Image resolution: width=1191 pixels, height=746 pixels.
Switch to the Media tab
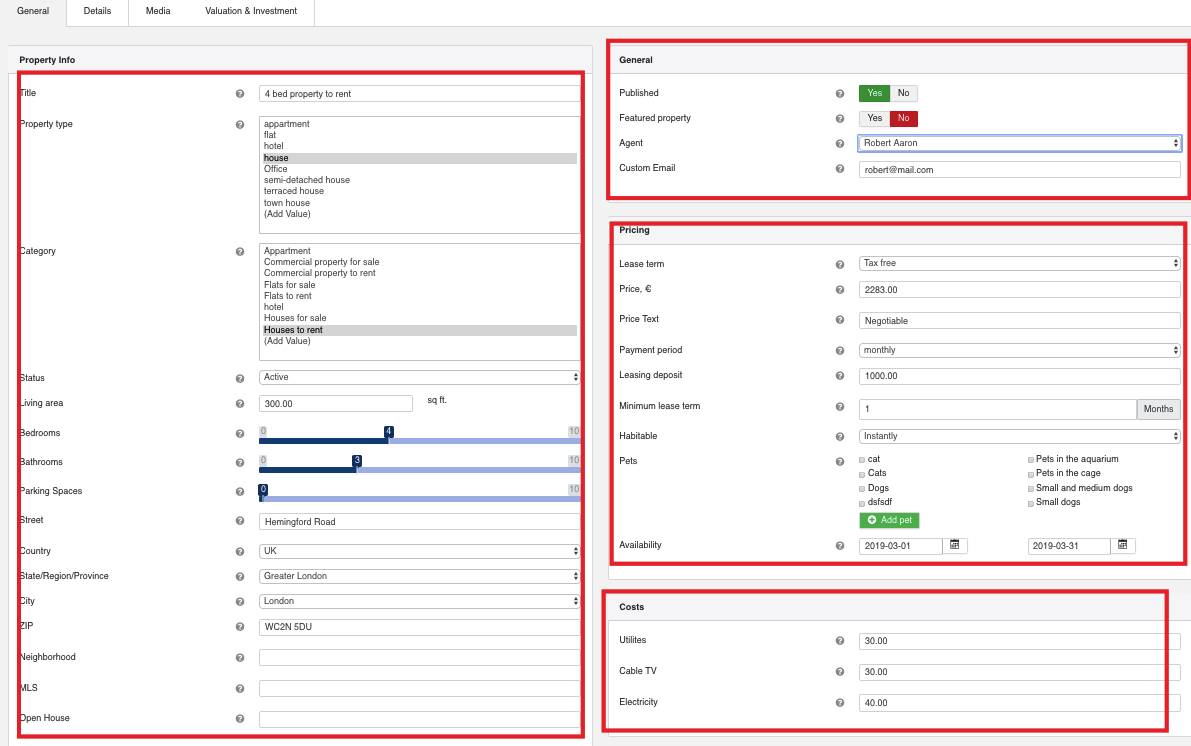158,11
